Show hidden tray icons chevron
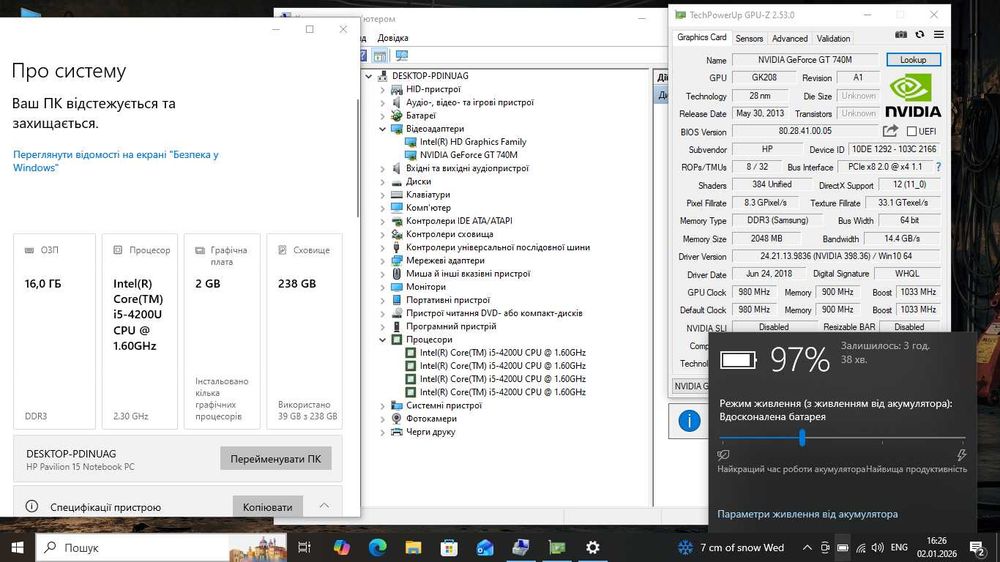 pyautogui.click(x=807, y=547)
